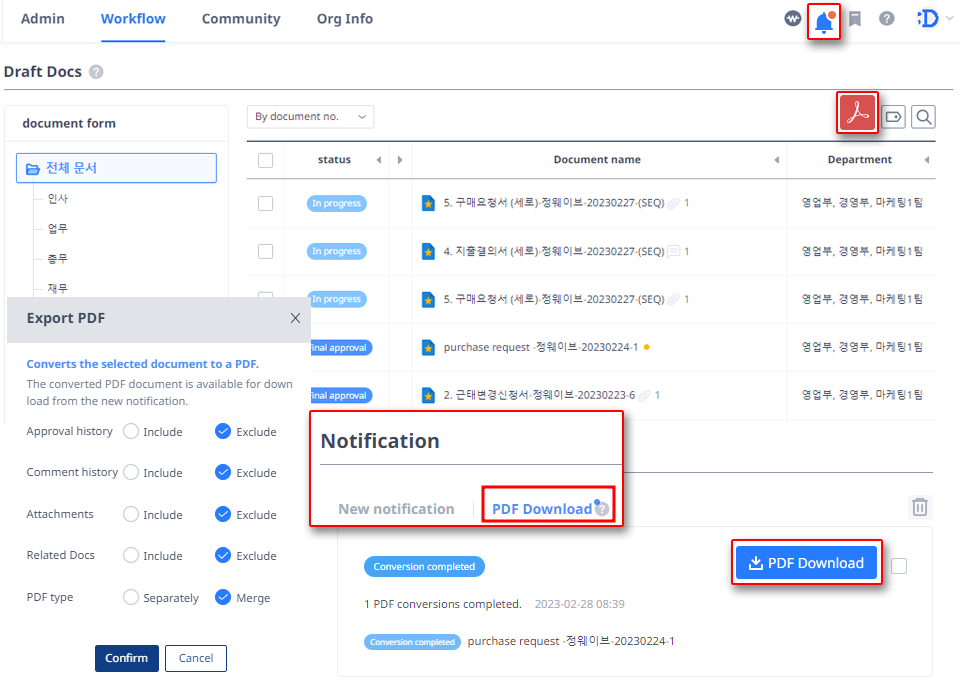Screen dimensions: 960x685
Task: Click the help question mark icon
Action: pos(886,18)
